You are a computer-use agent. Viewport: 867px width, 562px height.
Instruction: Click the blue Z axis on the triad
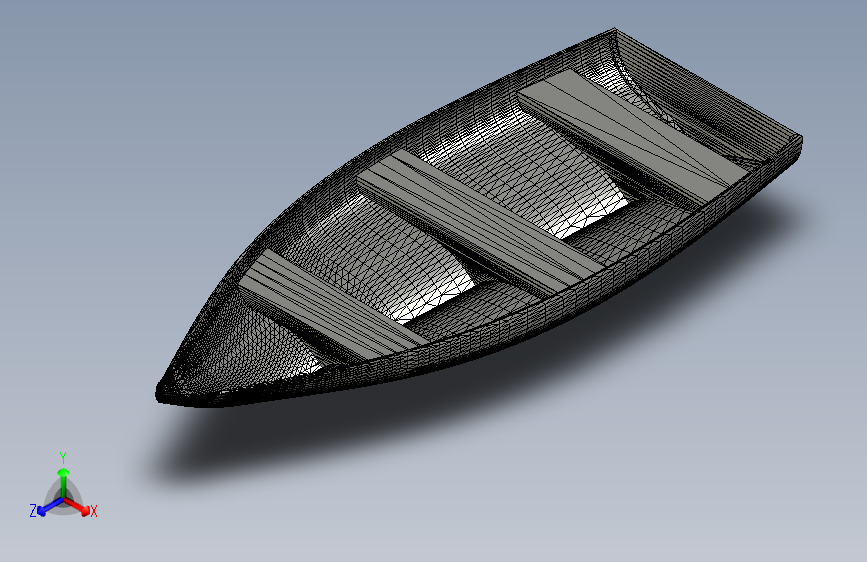coord(51,506)
